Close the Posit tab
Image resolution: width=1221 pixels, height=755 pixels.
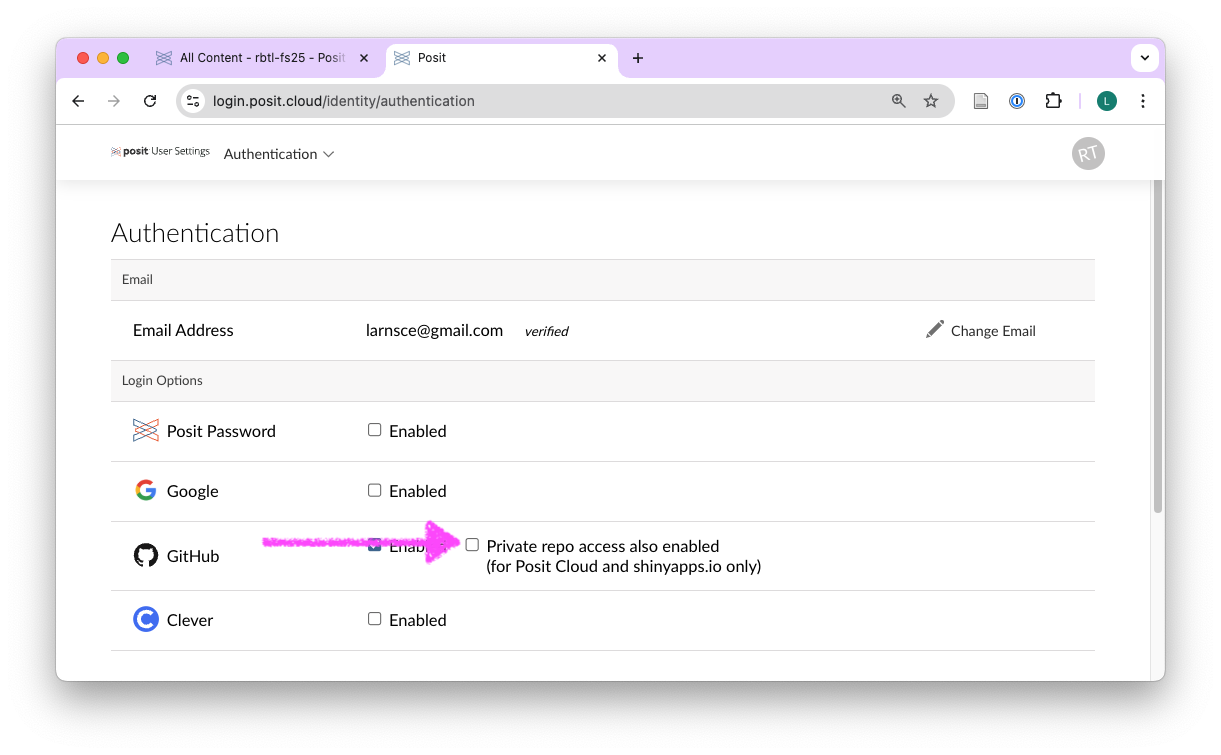pos(602,58)
